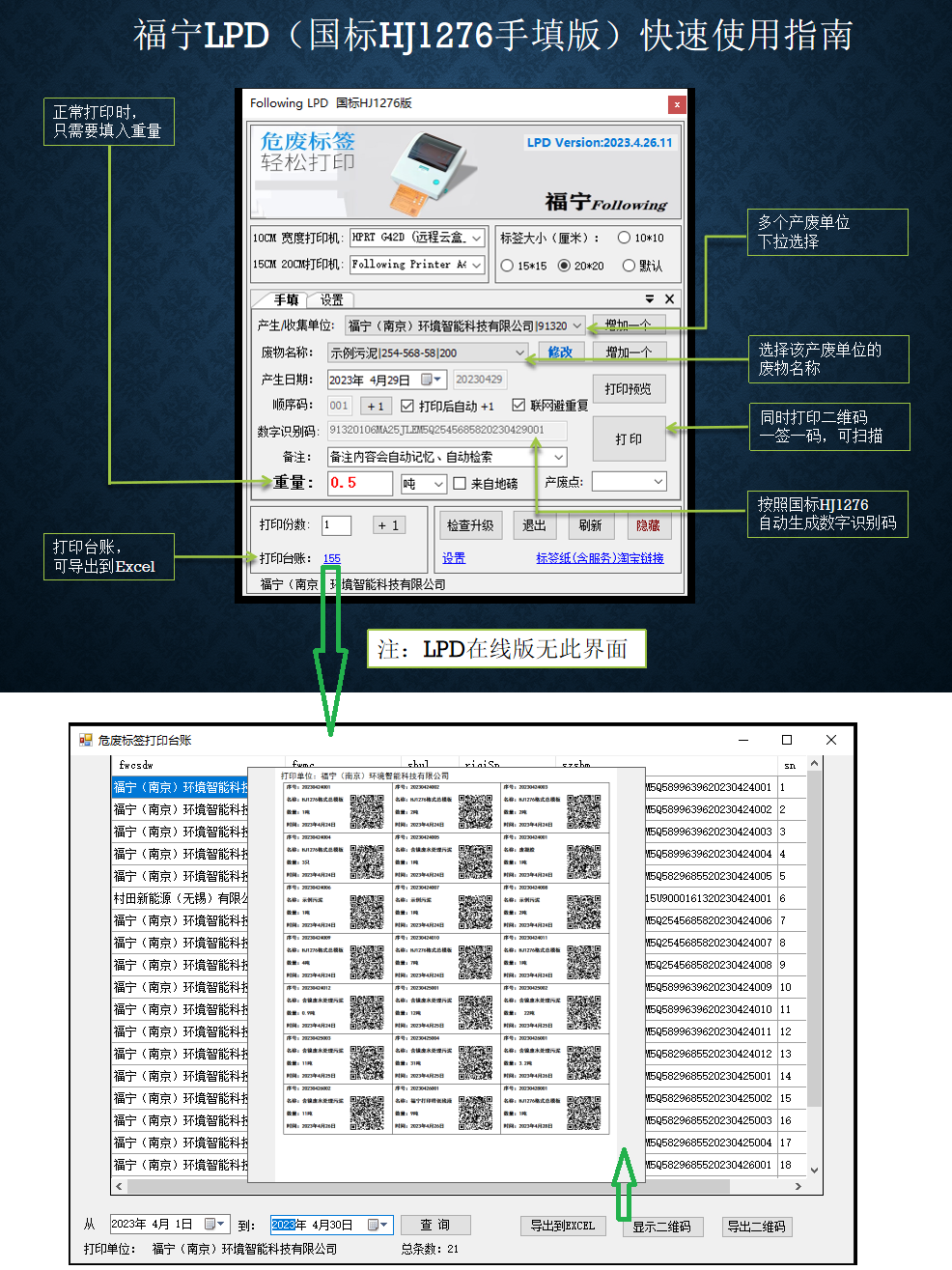This screenshot has width=952, height=1270.
Task: Click the 重量 weight input field
Action: pyautogui.click(x=359, y=483)
